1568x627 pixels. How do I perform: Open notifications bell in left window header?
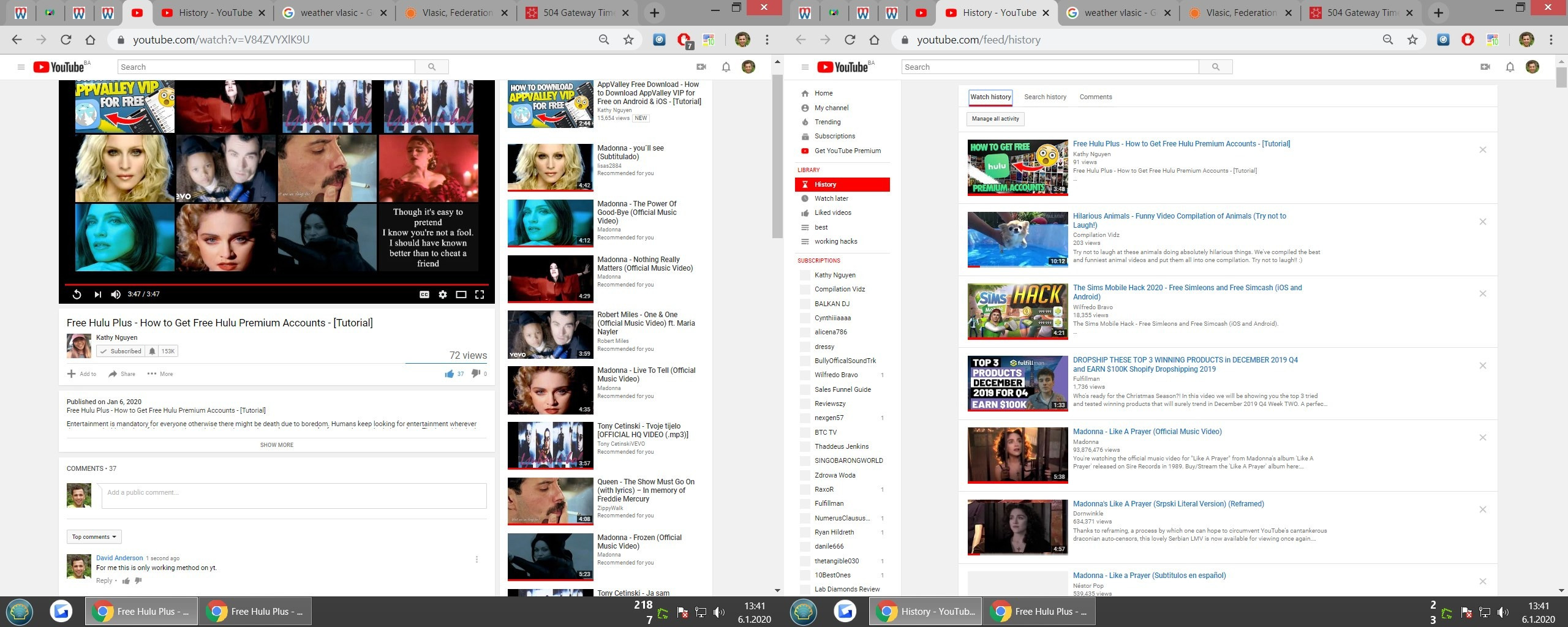(x=726, y=67)
